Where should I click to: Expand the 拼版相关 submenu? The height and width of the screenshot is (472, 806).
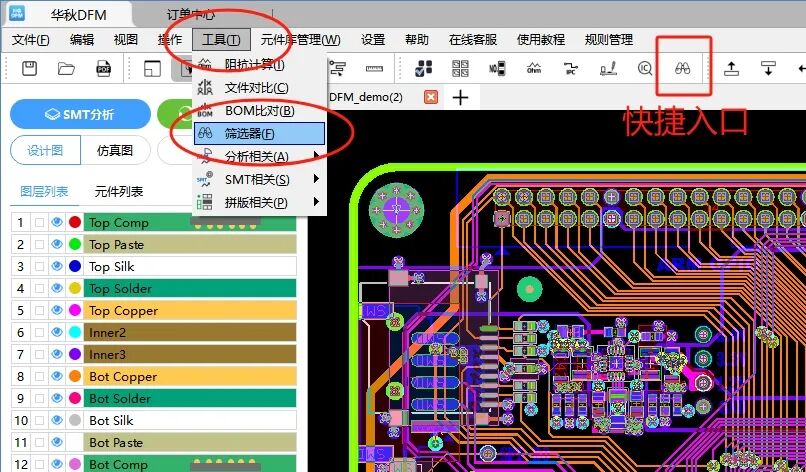pos(259,202)
